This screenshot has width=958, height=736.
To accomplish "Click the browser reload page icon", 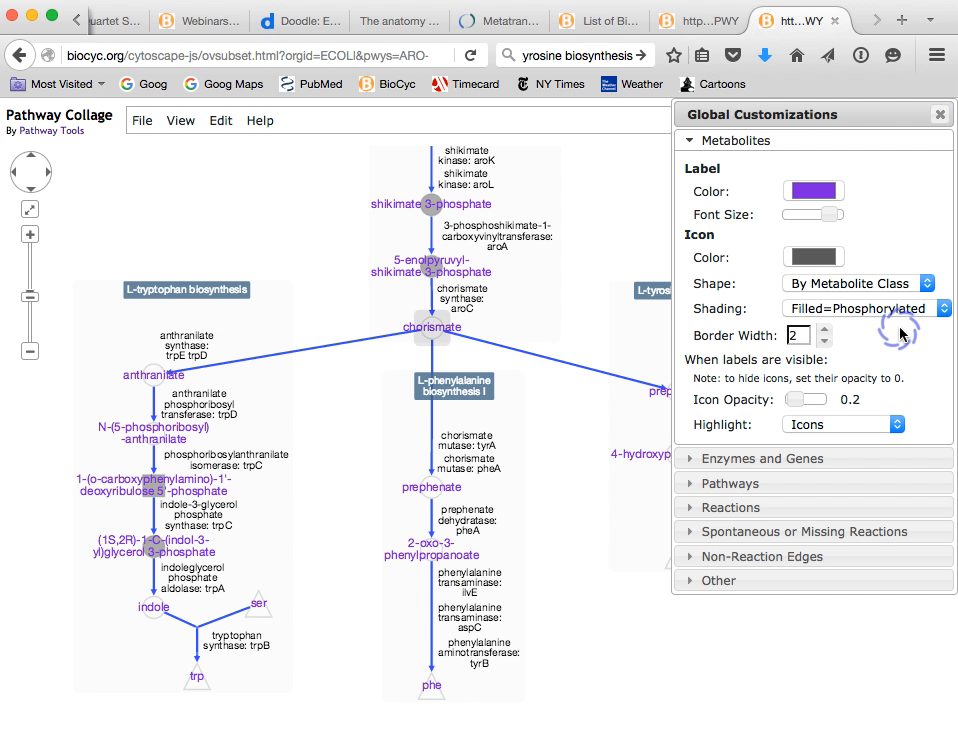I will point(470,55).
